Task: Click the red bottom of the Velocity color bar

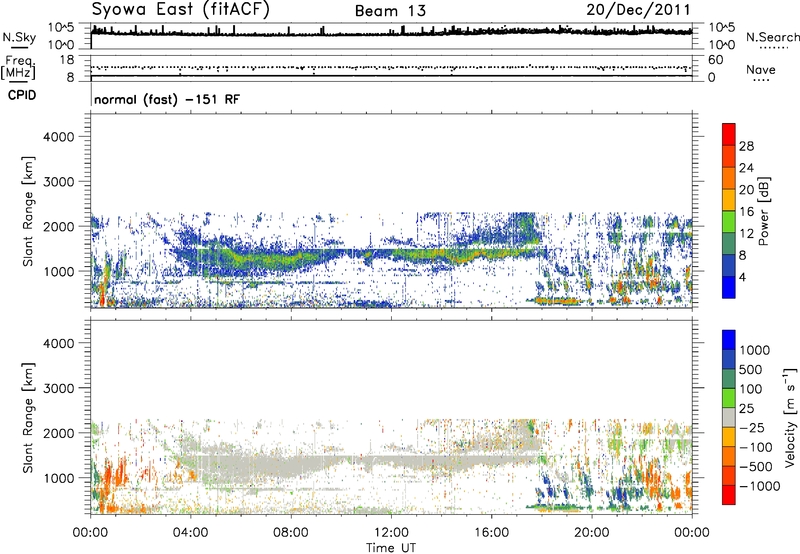Action: [x=729, y=495]
